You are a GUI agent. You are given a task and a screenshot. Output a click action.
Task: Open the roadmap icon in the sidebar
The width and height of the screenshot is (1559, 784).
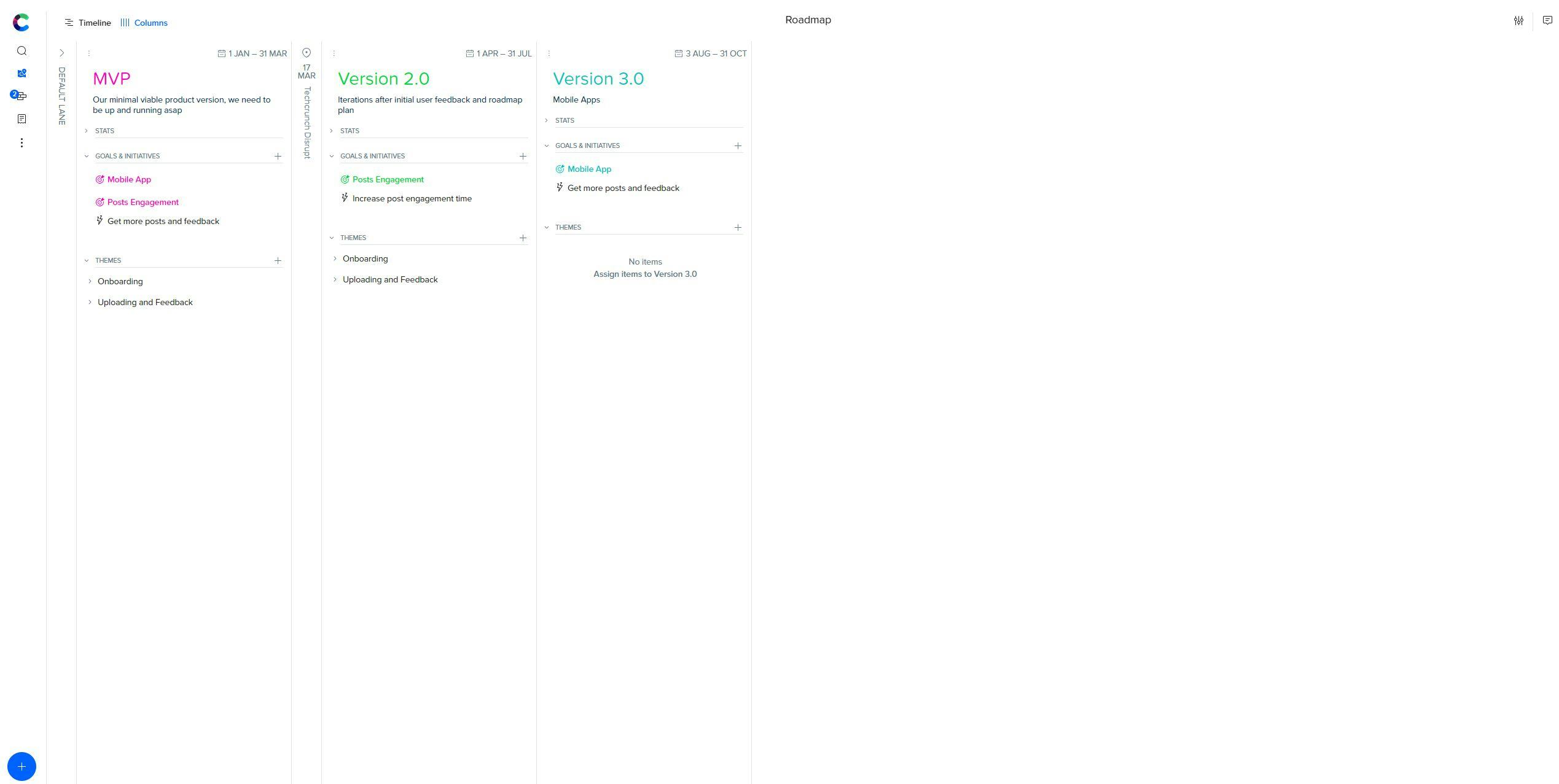coord(21,73)
